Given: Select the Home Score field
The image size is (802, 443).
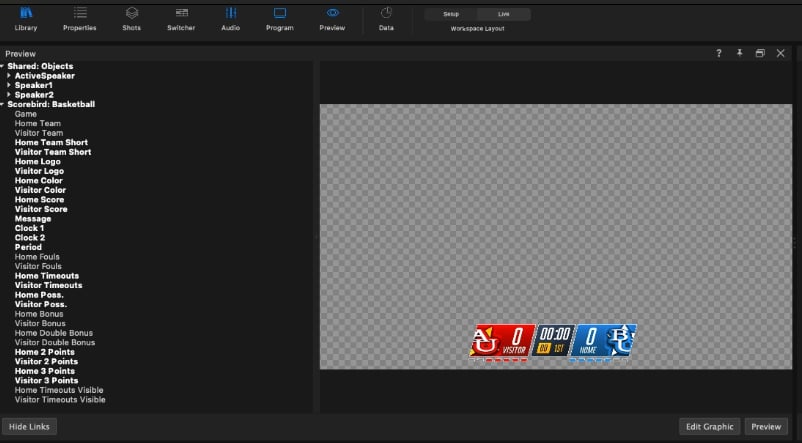Looking at the screenshot, I should [x=39, y=200].
